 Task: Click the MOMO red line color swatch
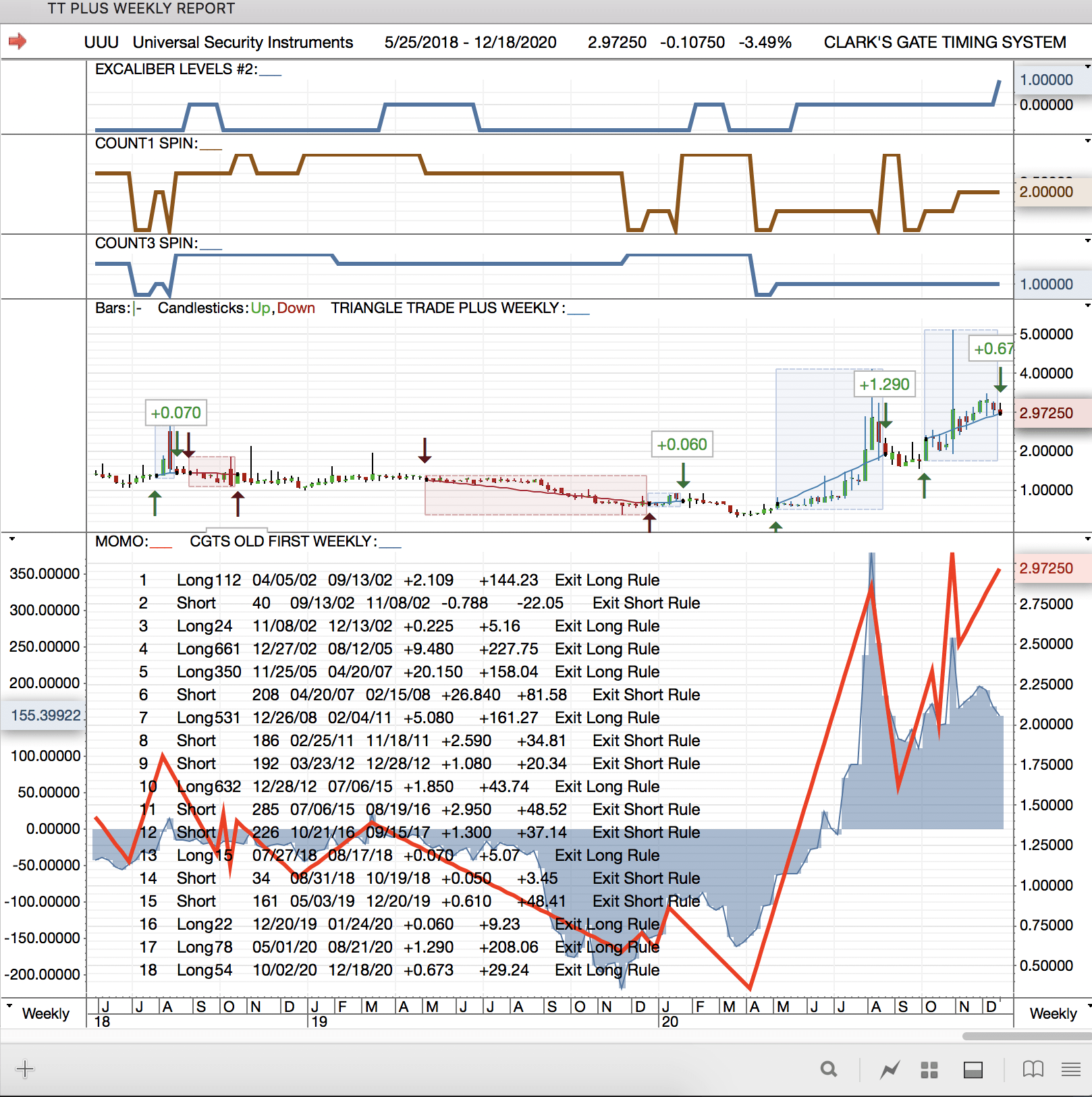click(161, 546)
